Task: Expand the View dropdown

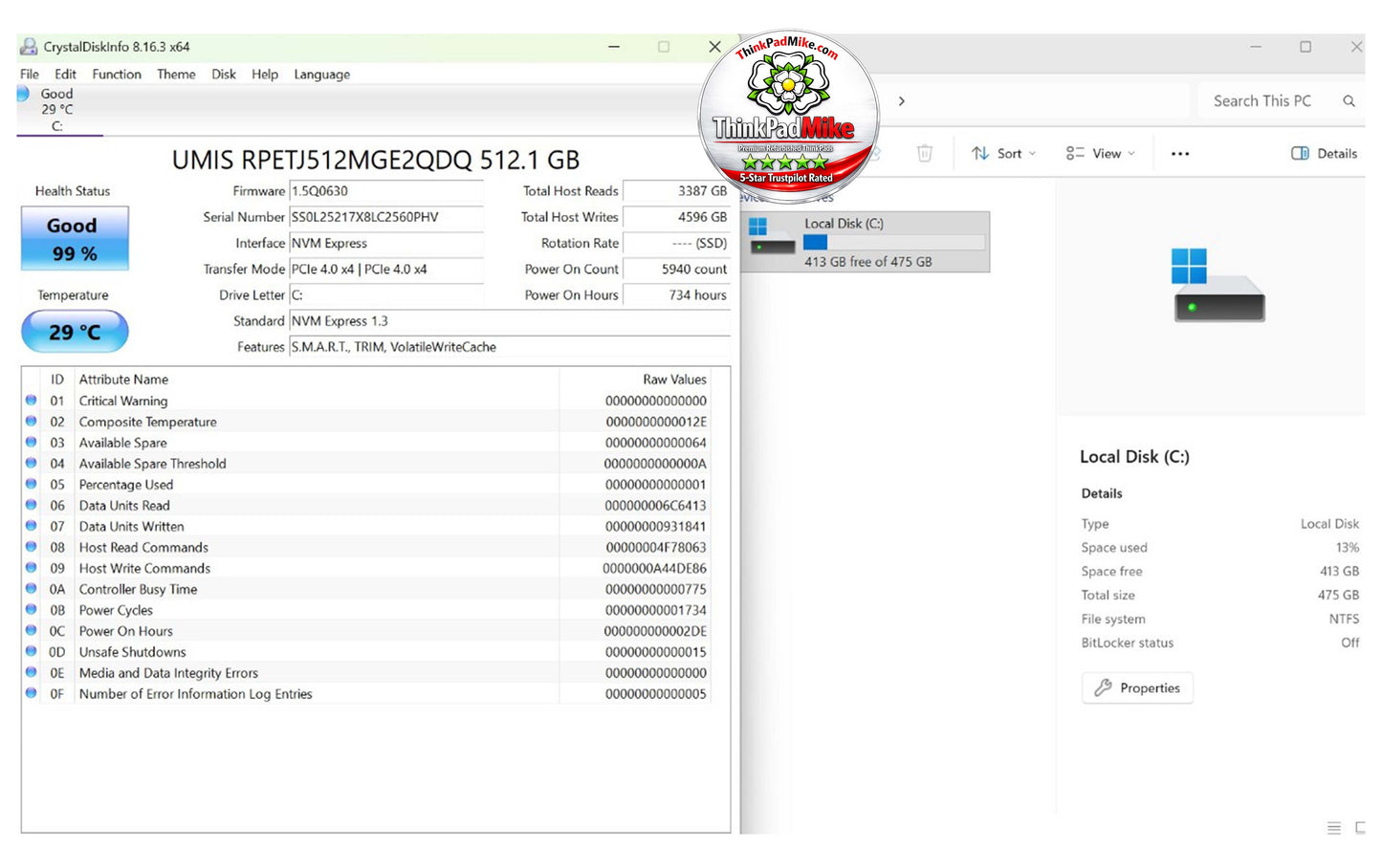Action: 1101,154
